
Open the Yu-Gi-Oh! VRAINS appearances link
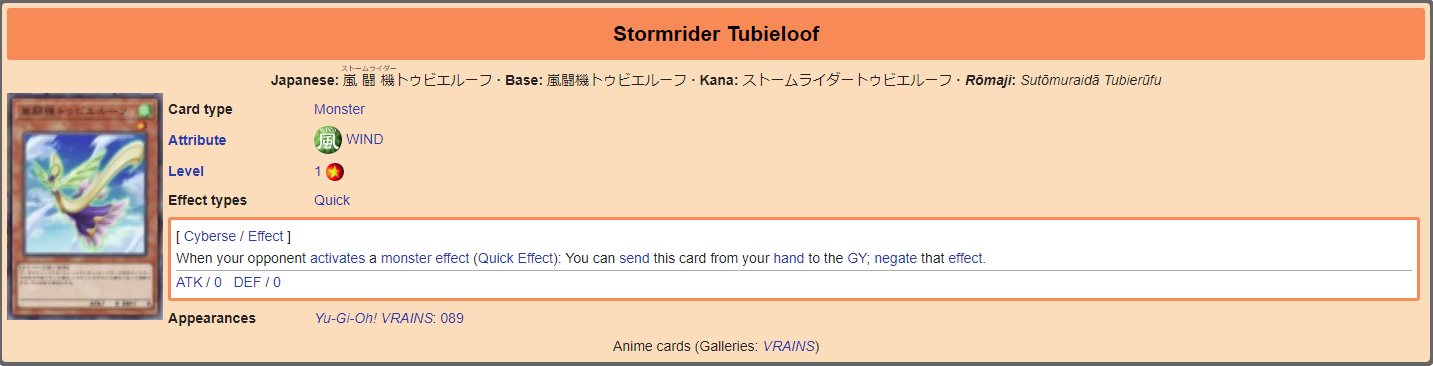(374, 318)
